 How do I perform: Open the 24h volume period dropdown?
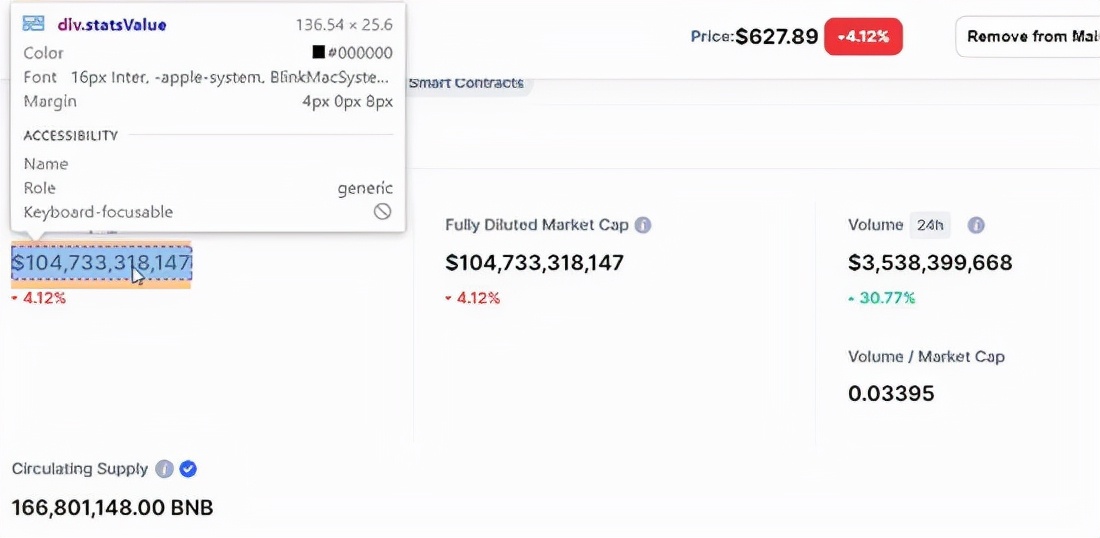[x=930, y=225]
